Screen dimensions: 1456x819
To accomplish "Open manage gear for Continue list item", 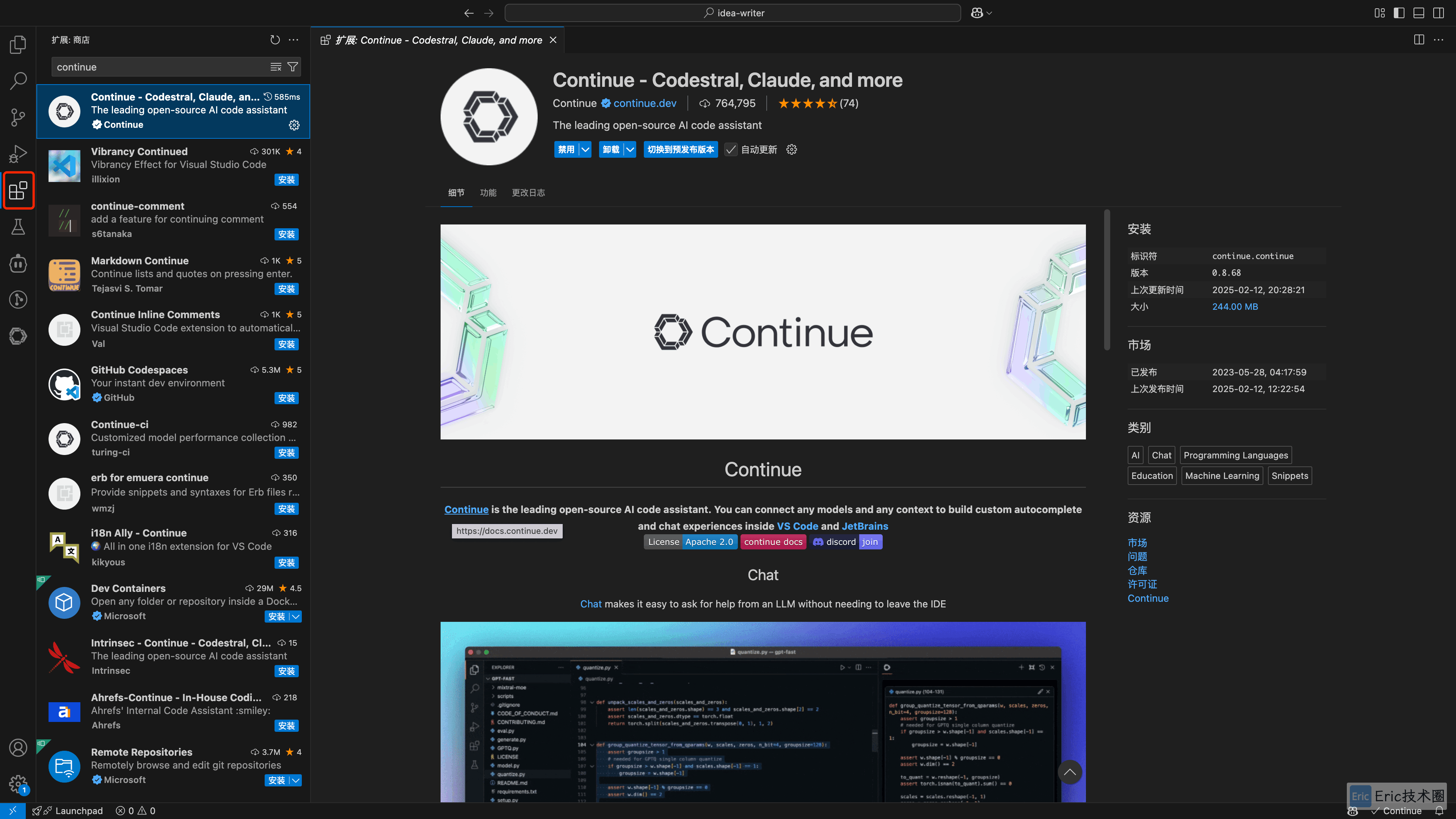I will click(x=294, y=125).
